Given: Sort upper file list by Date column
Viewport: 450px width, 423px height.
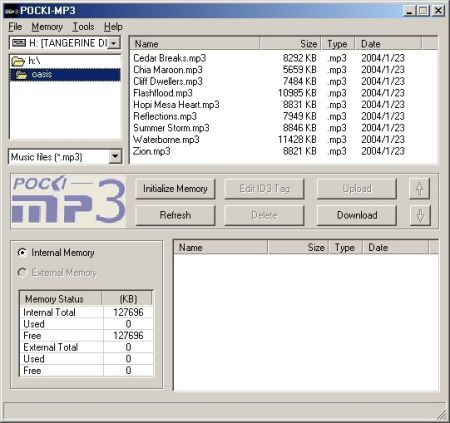Looking at the screenshot, I should pos(388,44).
